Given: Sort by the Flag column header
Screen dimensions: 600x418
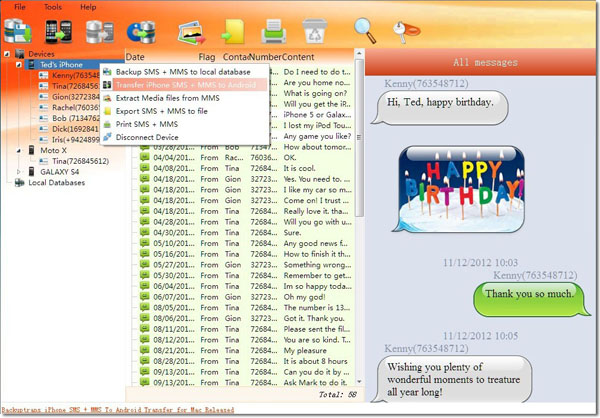Looking at the screenshot, I should point(207,57).
